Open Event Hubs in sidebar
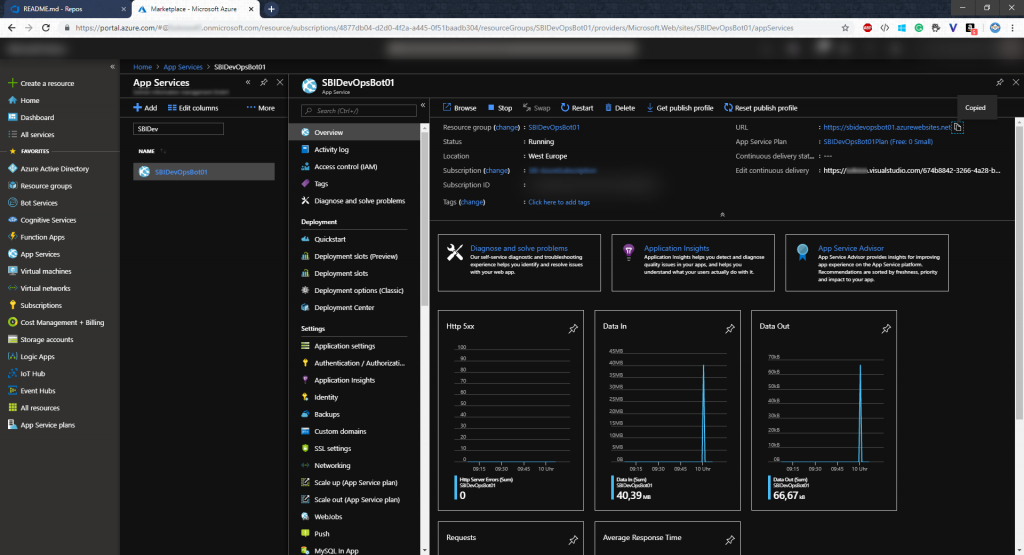 (x=37, y=390)
